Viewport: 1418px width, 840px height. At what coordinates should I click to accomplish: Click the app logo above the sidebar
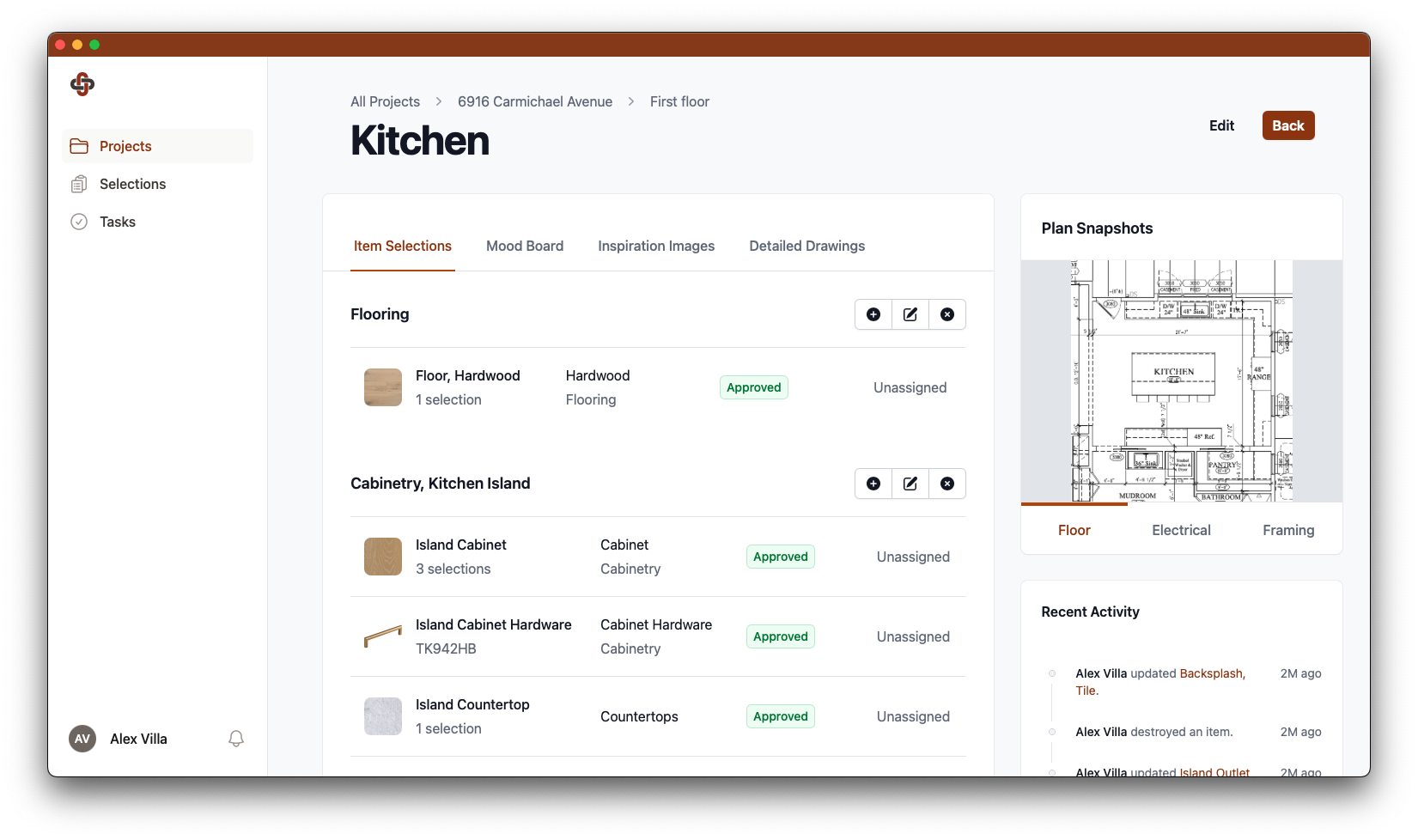82,84
